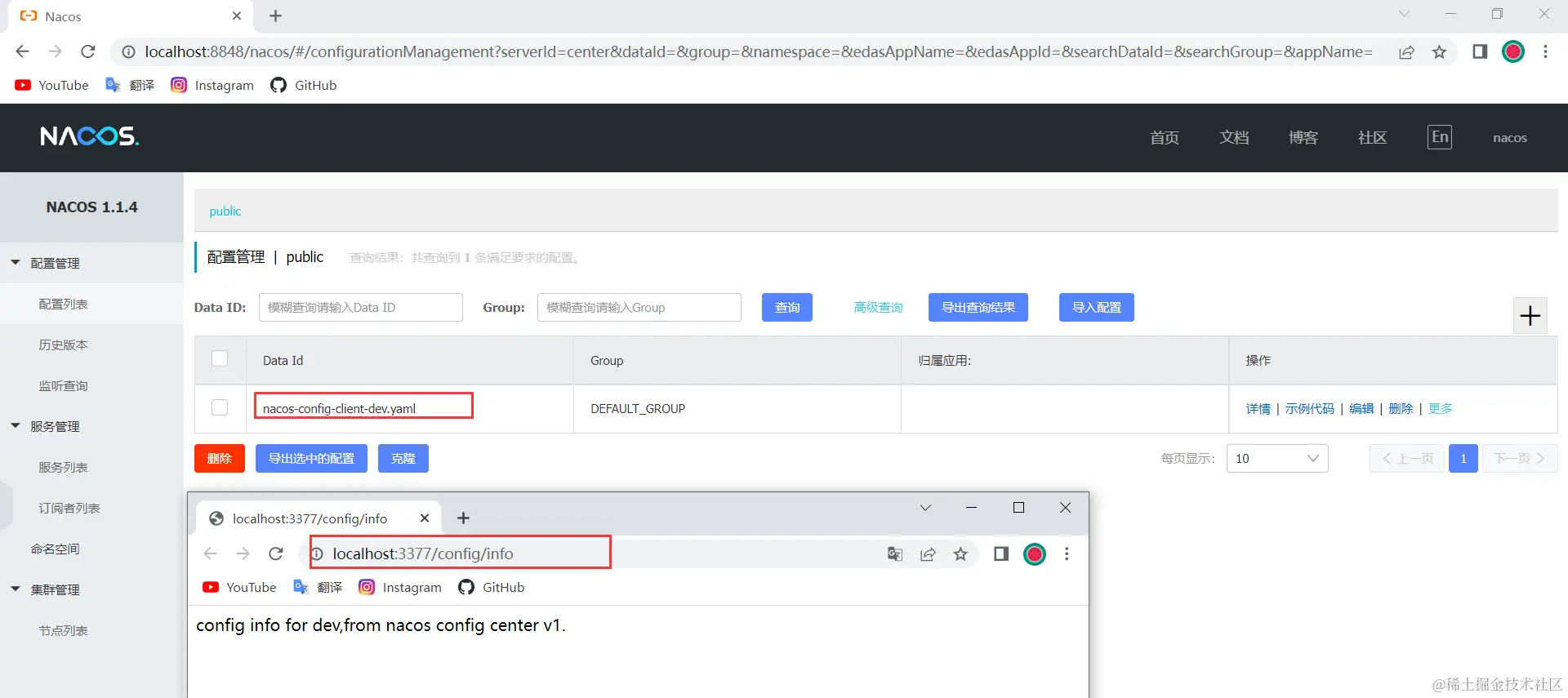Click the 导出选中的配置 button
1568x698 pixels.
311,459
